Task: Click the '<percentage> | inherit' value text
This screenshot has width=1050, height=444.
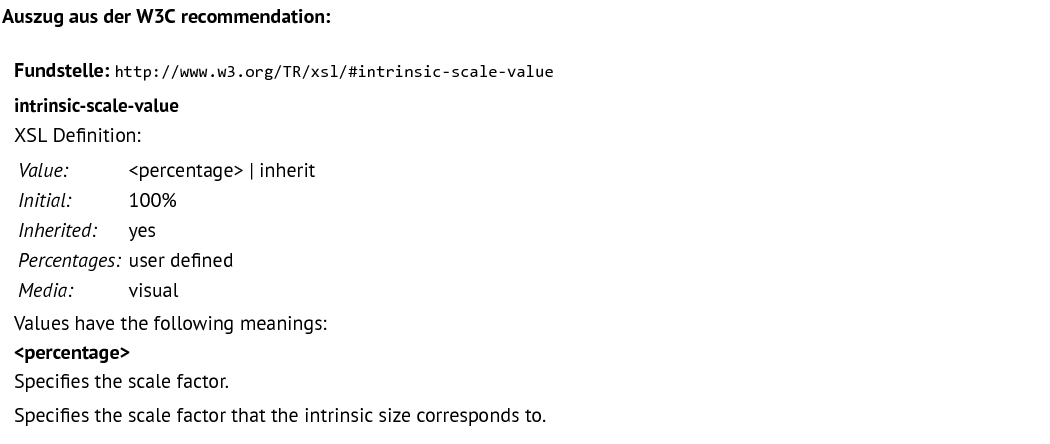Action: (222, 171)
